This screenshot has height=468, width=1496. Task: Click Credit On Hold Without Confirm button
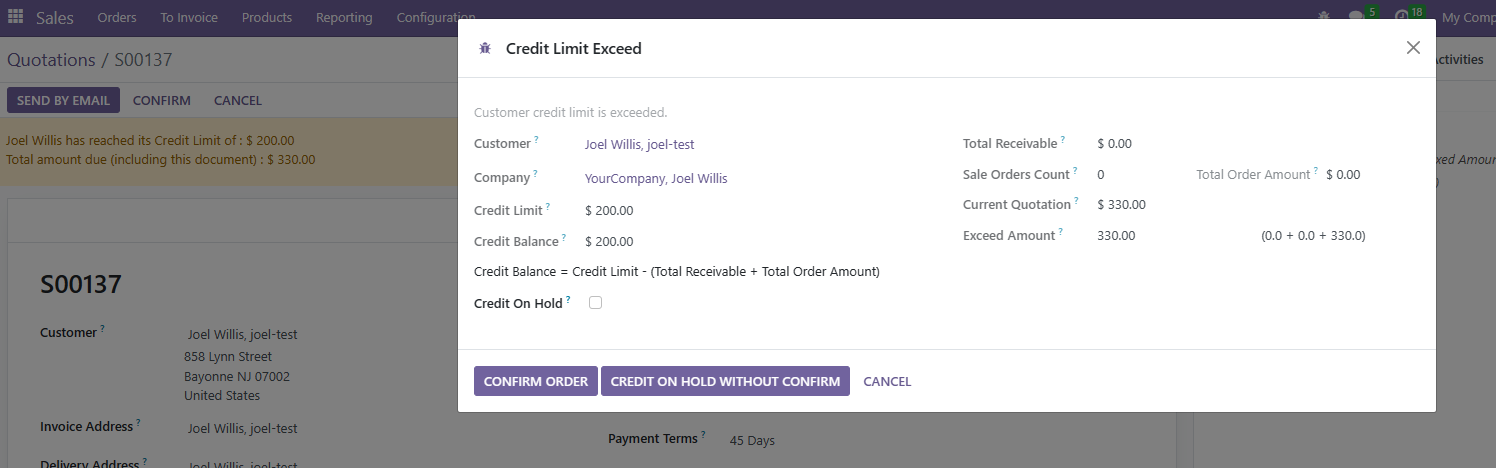(x=725, y=381)
